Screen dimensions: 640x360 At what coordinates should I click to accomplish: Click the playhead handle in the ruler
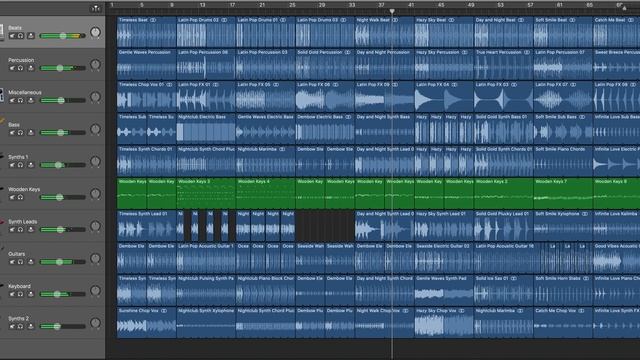[x=392, y=11]
